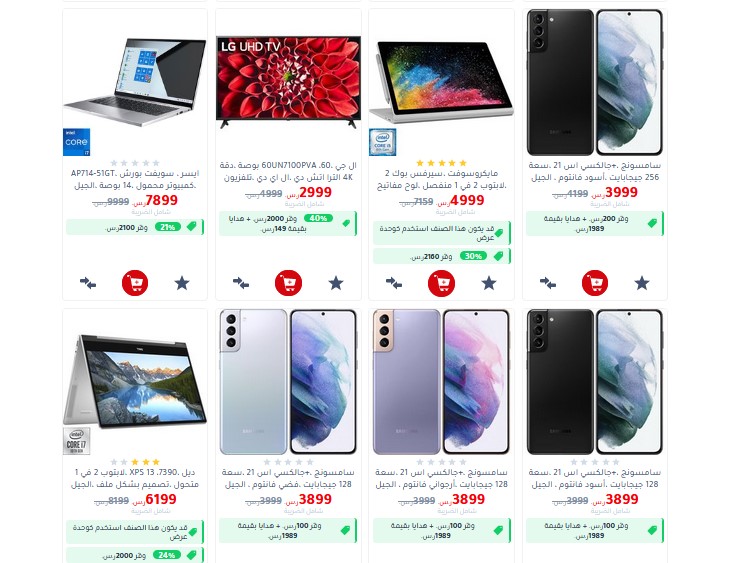Add Microsoft Surface Book 2 to cart
The width and height of the screenshot is (730, 563).
441,283
